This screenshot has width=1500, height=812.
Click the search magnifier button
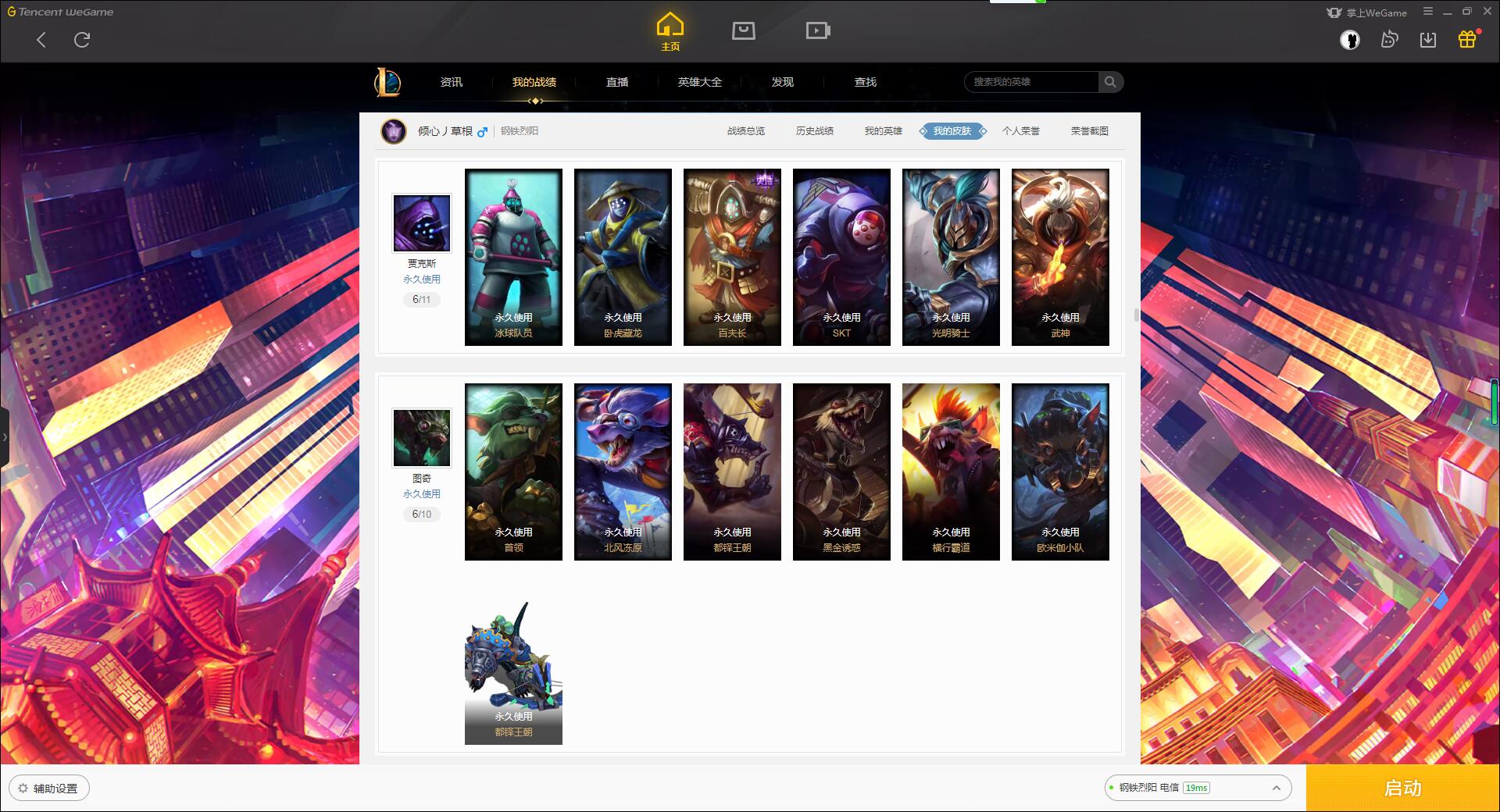click(x=1110, y=82)
